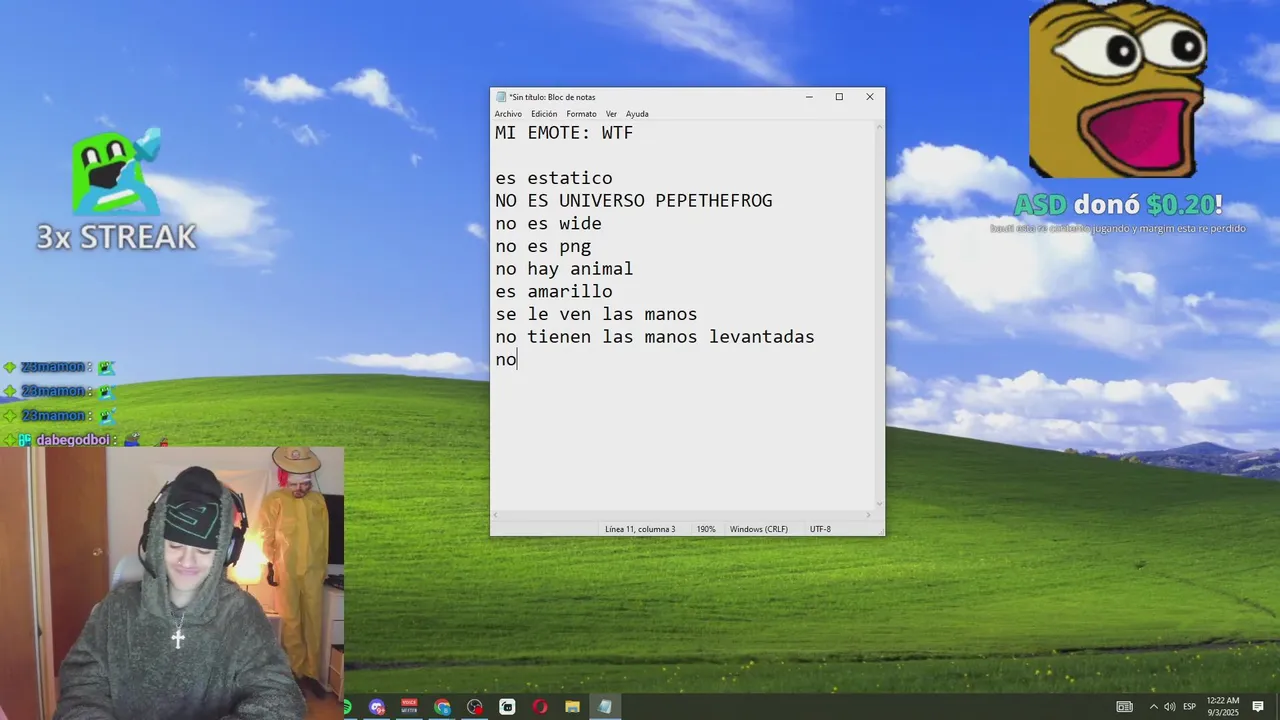Screen dimensions: 1280x720
Task: Open the Ayuda menu
Action: tap(637, 114)
